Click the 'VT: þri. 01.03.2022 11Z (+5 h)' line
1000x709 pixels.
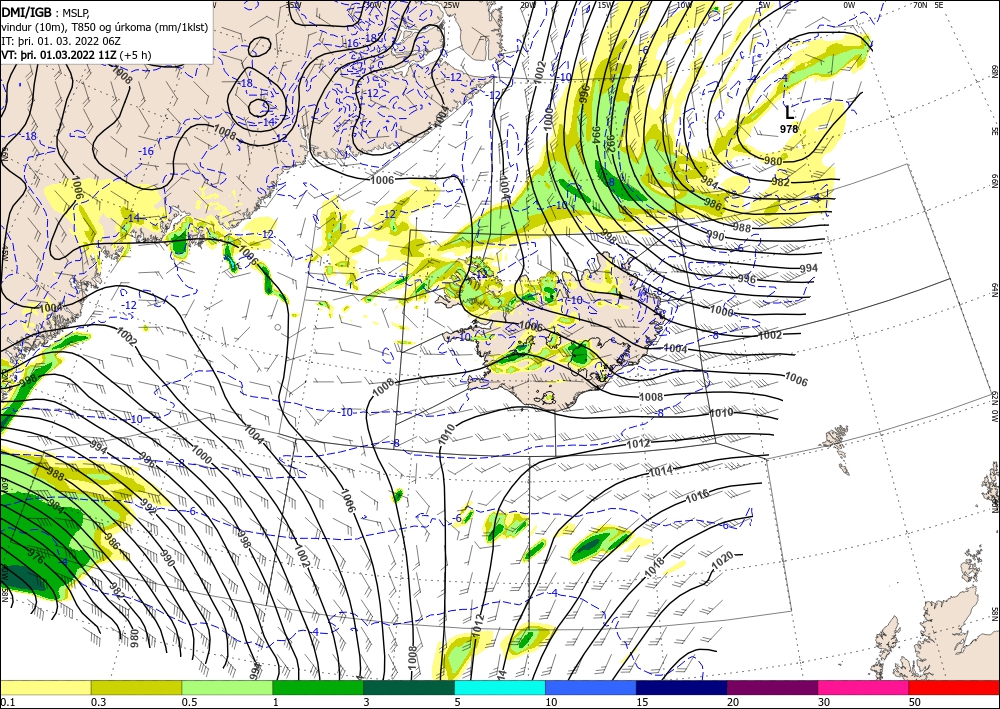pos(76,55)
